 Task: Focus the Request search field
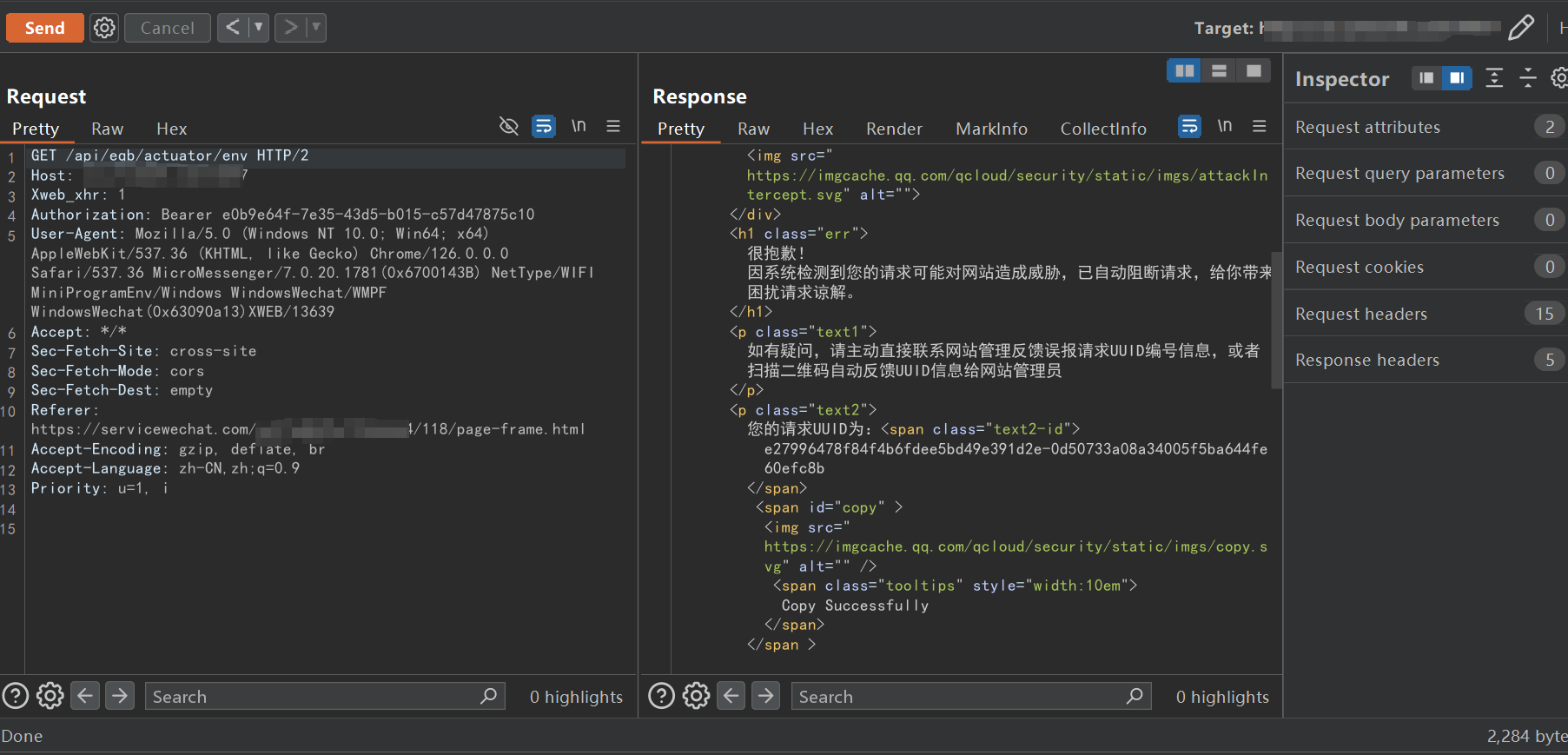tap(325, 696)
